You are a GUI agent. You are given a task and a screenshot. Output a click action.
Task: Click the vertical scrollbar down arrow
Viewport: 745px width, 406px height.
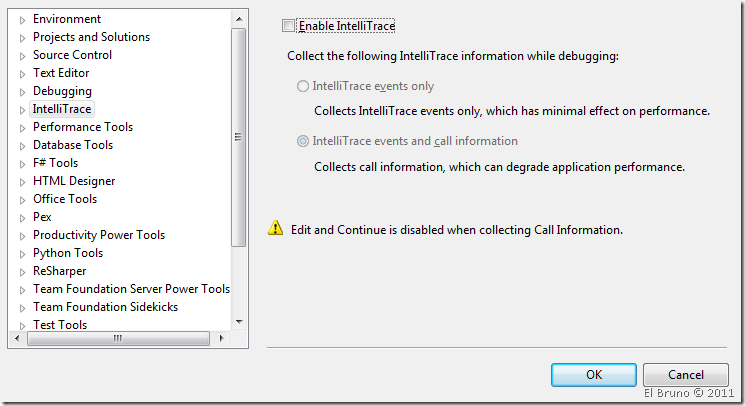pos(238,321)
